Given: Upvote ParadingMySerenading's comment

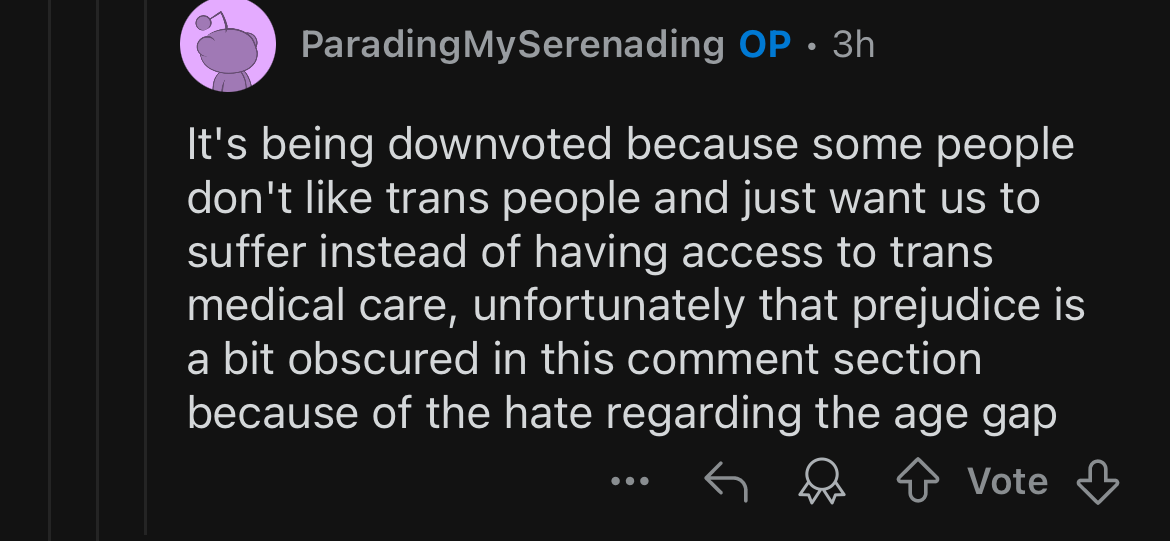Looking at the screenshot, I should coord(917,482).
